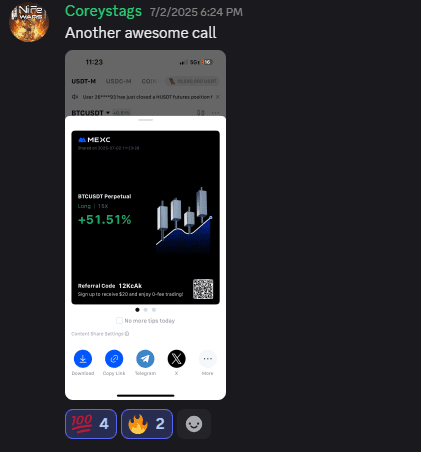Switch to the USDT-M tab
Viewport: 421px width, 452px height.
84,81
